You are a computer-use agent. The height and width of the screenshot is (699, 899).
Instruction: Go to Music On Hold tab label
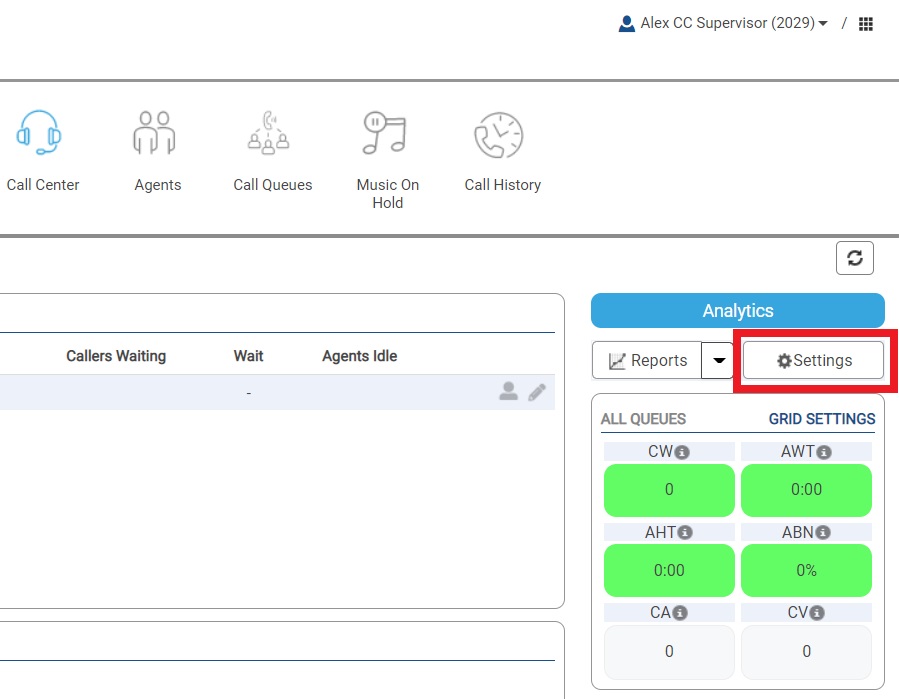388,194
